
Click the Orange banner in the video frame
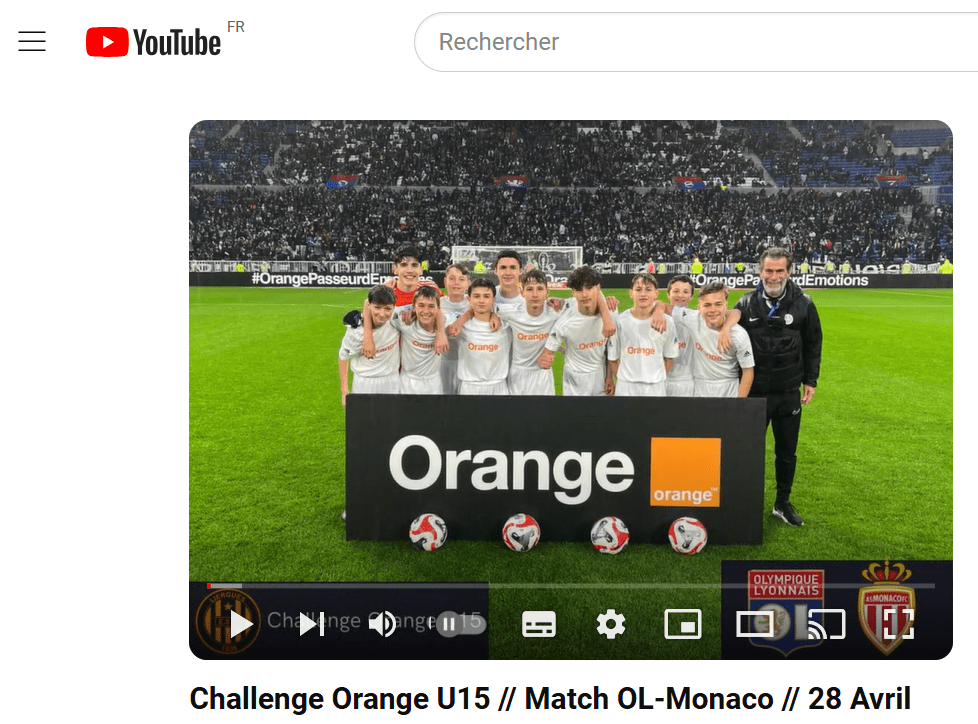click(555, 469)
